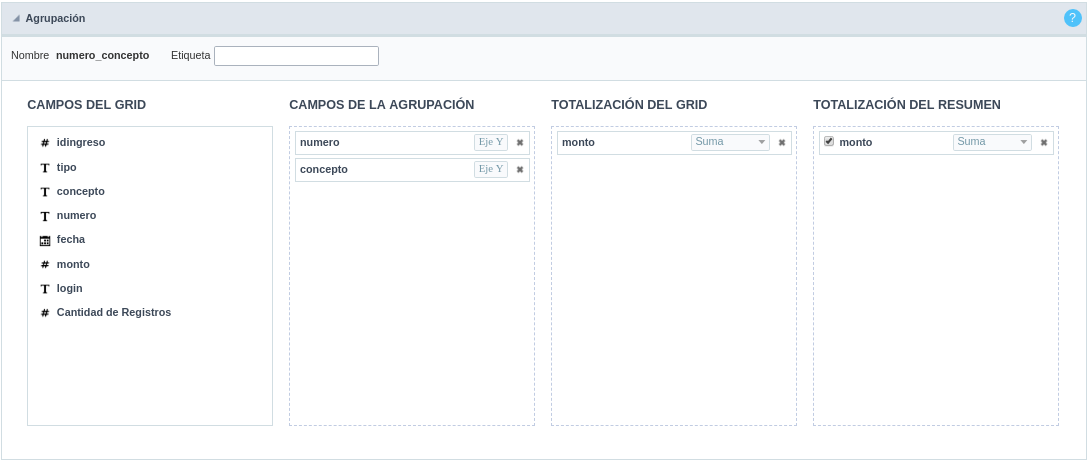Open the blue help icon
Viewport: 1087px width, 463px height.
point(1072,18)
